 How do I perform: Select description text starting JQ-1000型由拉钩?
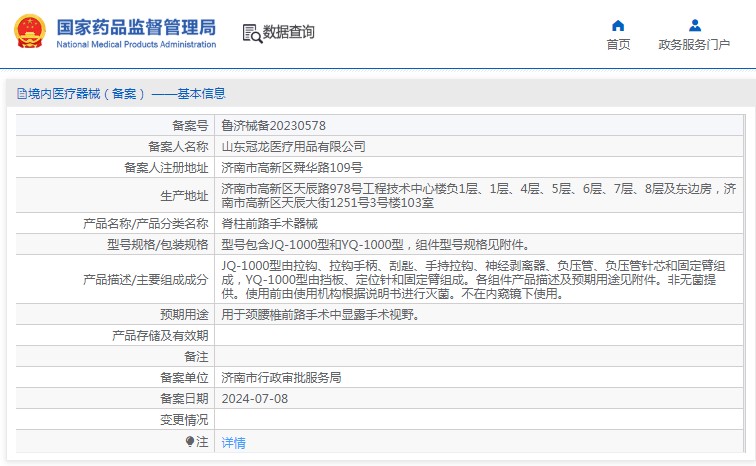pyautogui.click(x=473, y=280)
